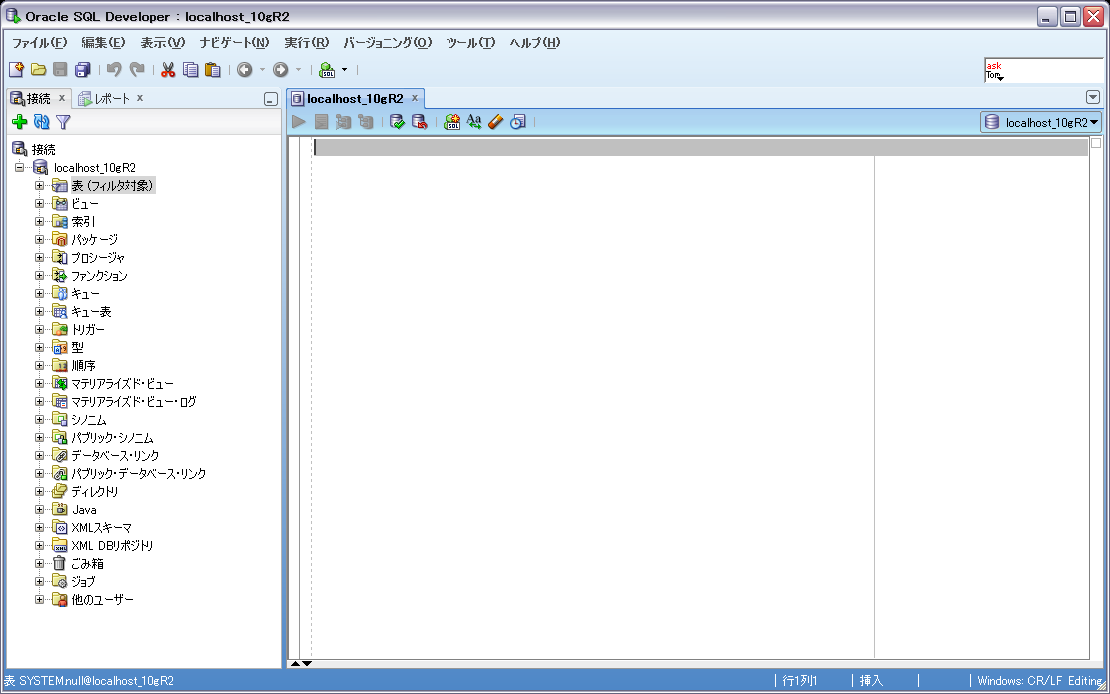Minimize the connections panel

point(270,99)
